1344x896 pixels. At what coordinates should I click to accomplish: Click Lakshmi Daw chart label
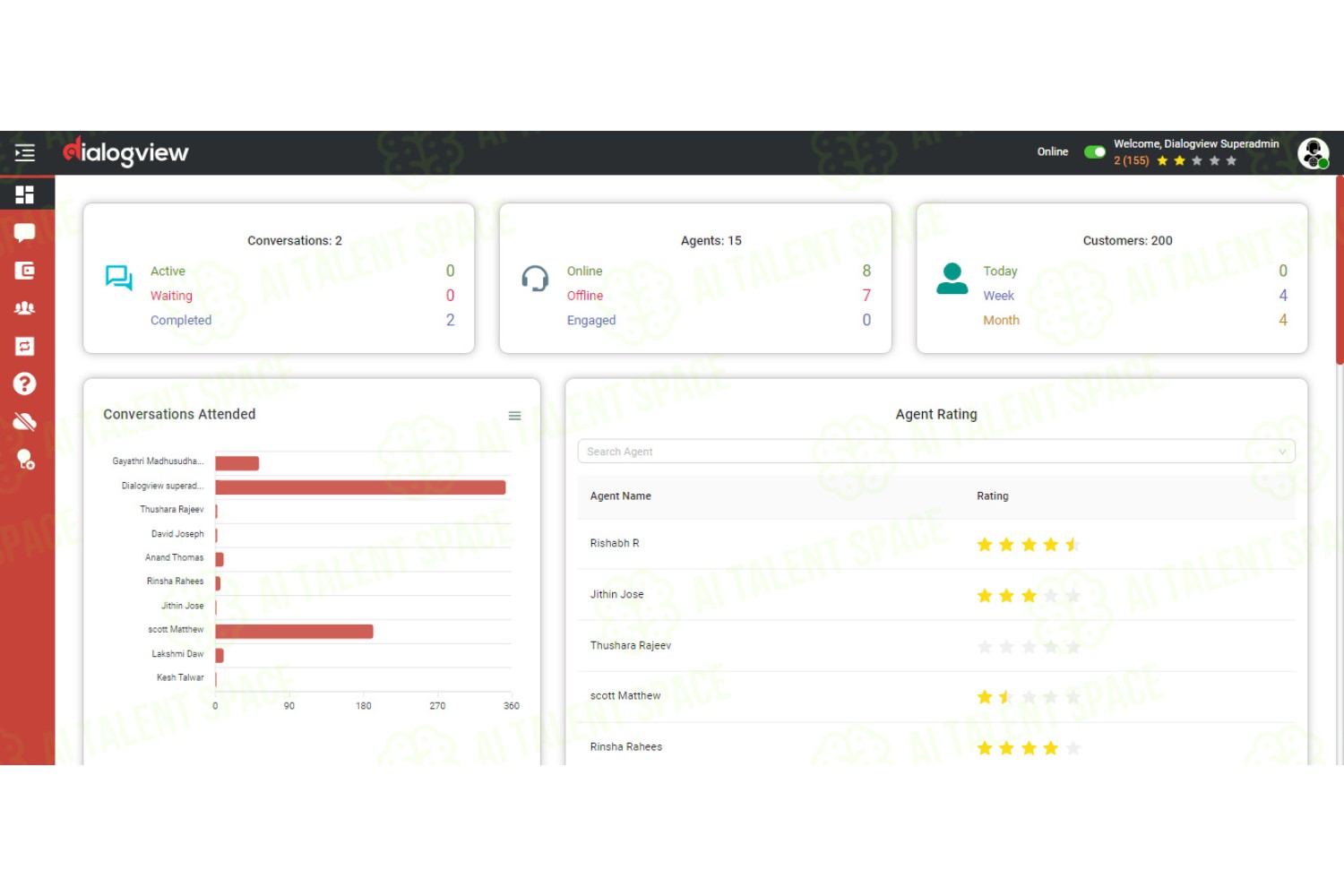pos(177,654)
